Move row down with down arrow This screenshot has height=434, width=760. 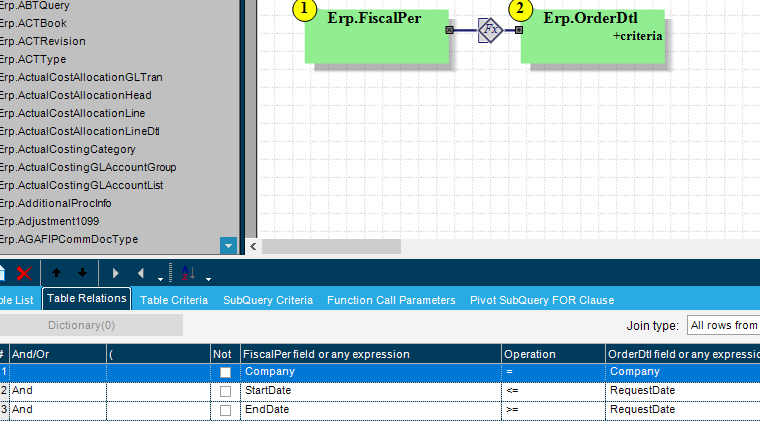82,273
